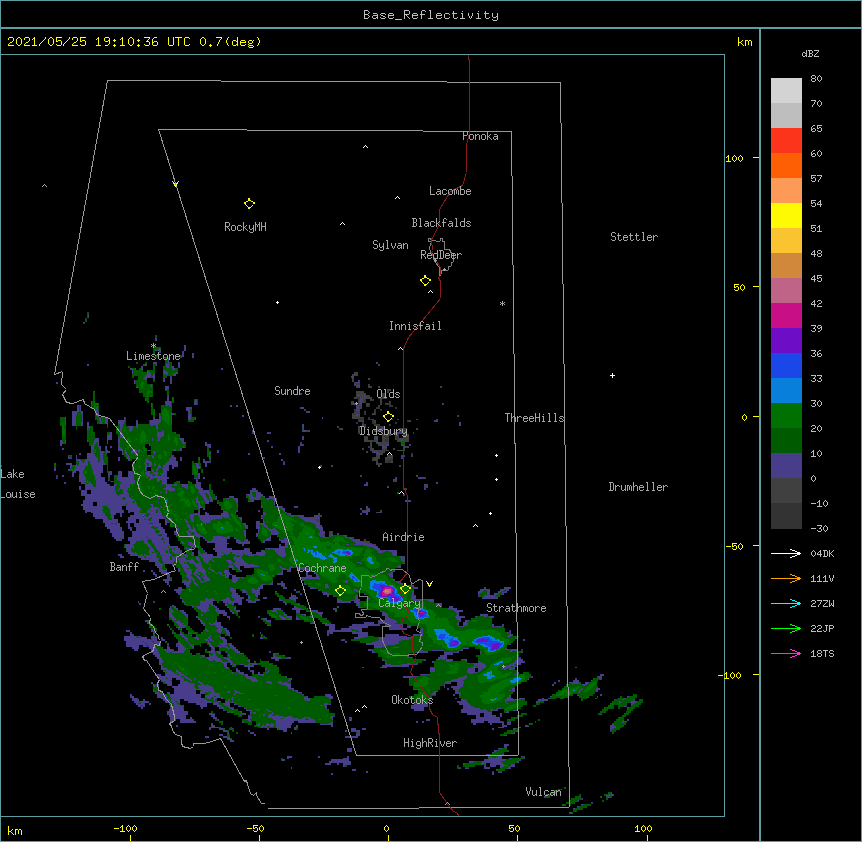Screen dimensions: 862x842
Task: Click the Olds town label
Action: (x=388, y=394)
